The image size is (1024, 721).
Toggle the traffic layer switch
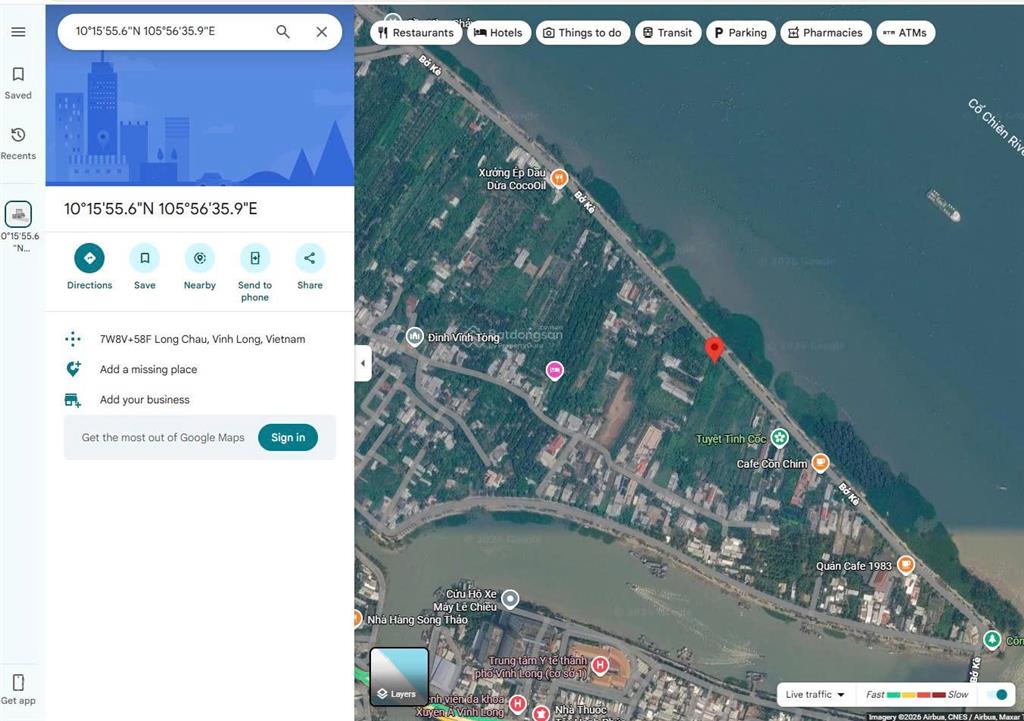pyautogui.click(x=997, y=694)
